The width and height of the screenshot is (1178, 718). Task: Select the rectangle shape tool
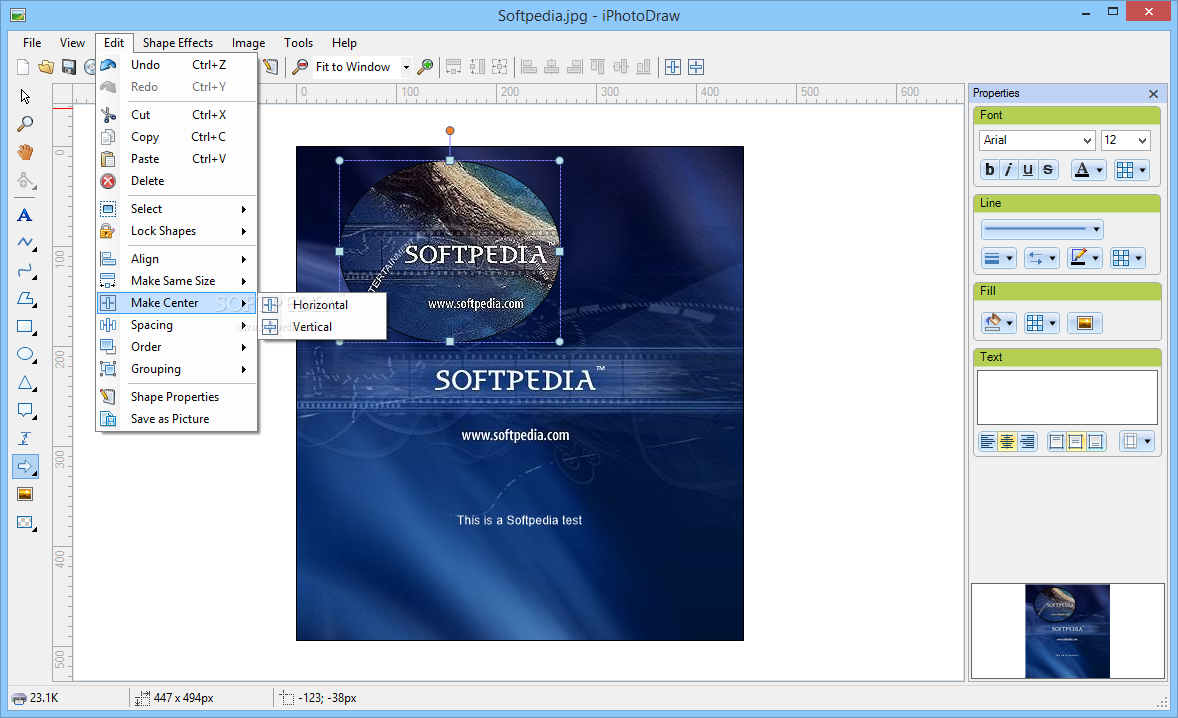click(x=25, y=327)
